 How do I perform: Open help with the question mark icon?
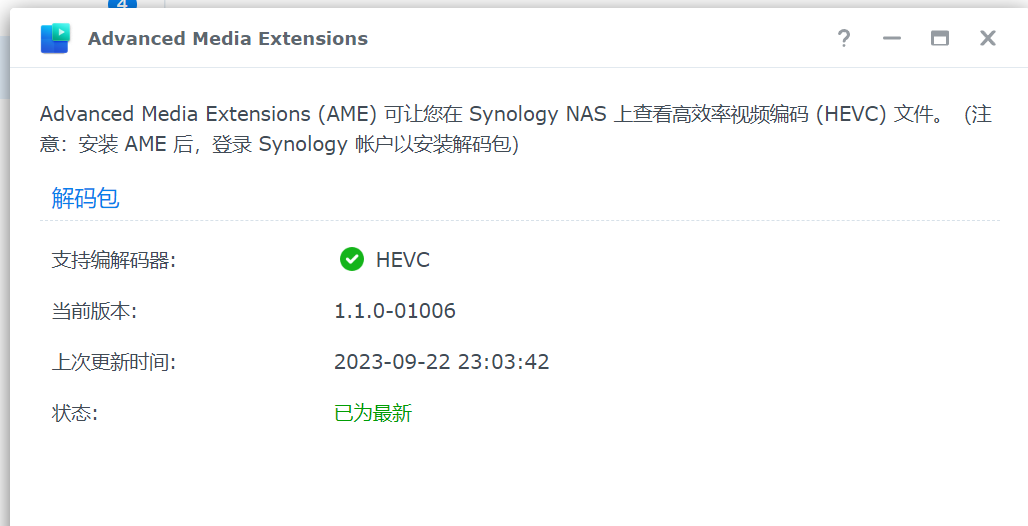(x=844, y=38)
